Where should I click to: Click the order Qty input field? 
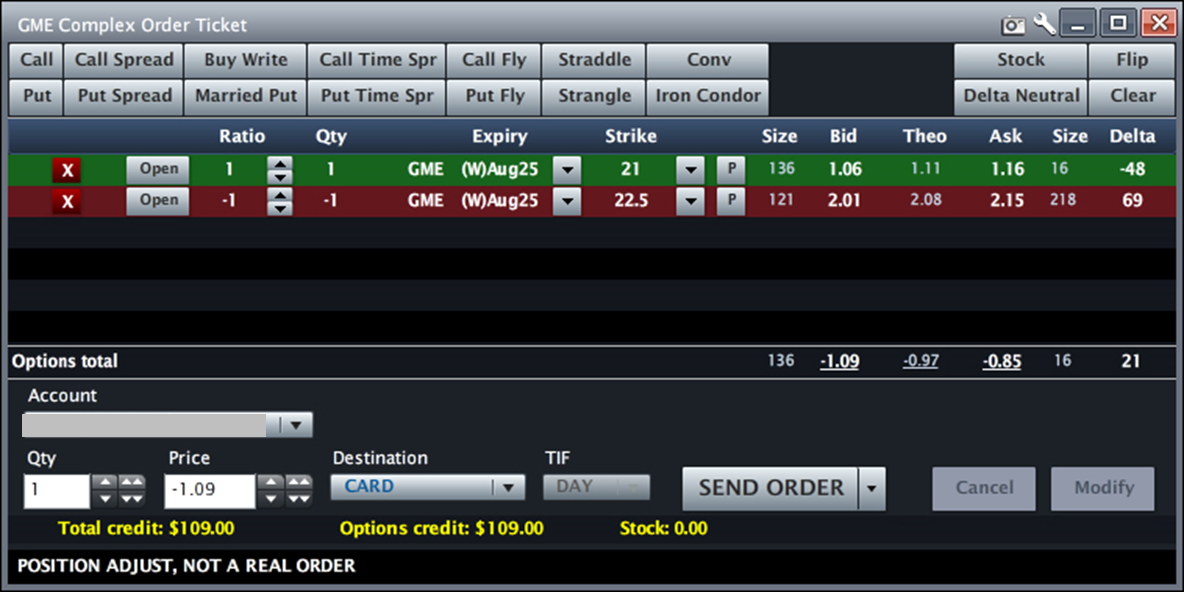[57, 491]
